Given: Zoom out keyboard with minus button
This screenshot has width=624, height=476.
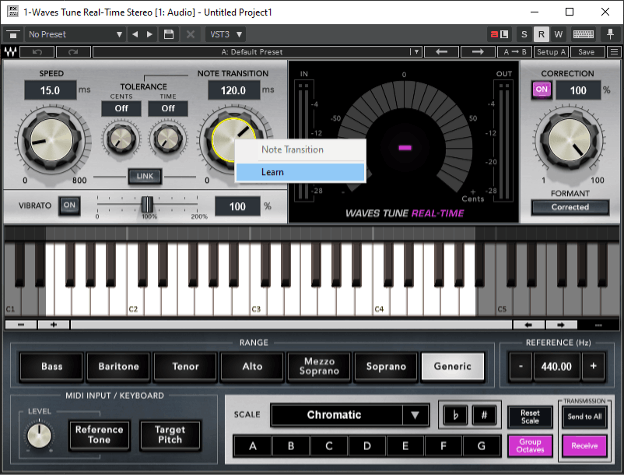Looking at the screenshot, I should click(21, 325).
